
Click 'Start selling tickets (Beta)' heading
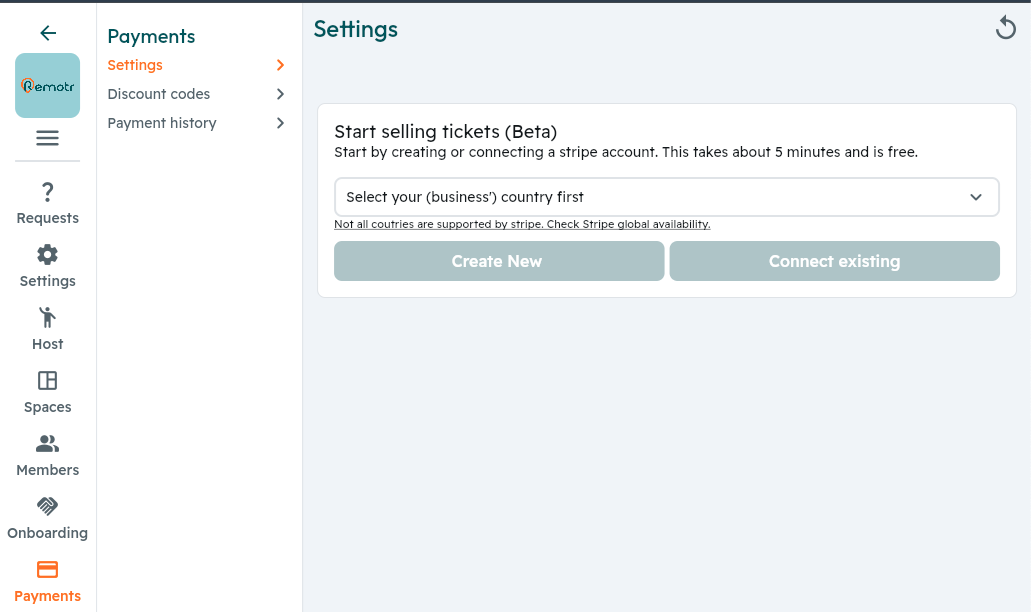[445, 131]
